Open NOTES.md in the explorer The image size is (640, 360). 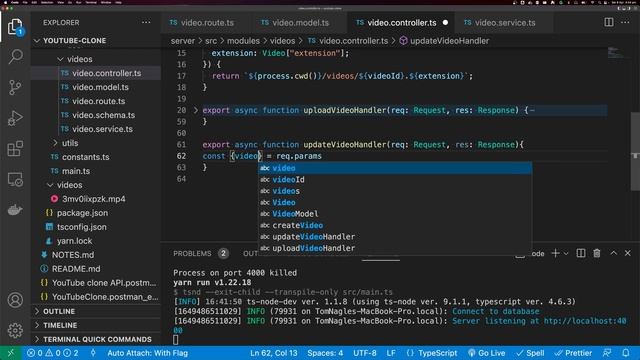coord(73,255)
